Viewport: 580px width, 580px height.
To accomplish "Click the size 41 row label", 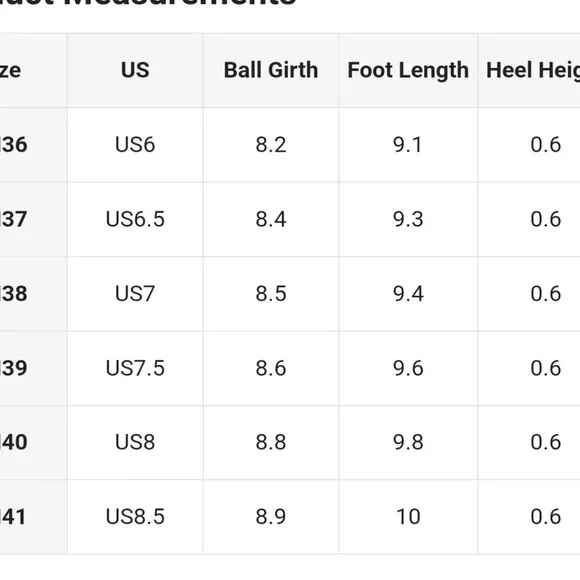I will (13, 516).
